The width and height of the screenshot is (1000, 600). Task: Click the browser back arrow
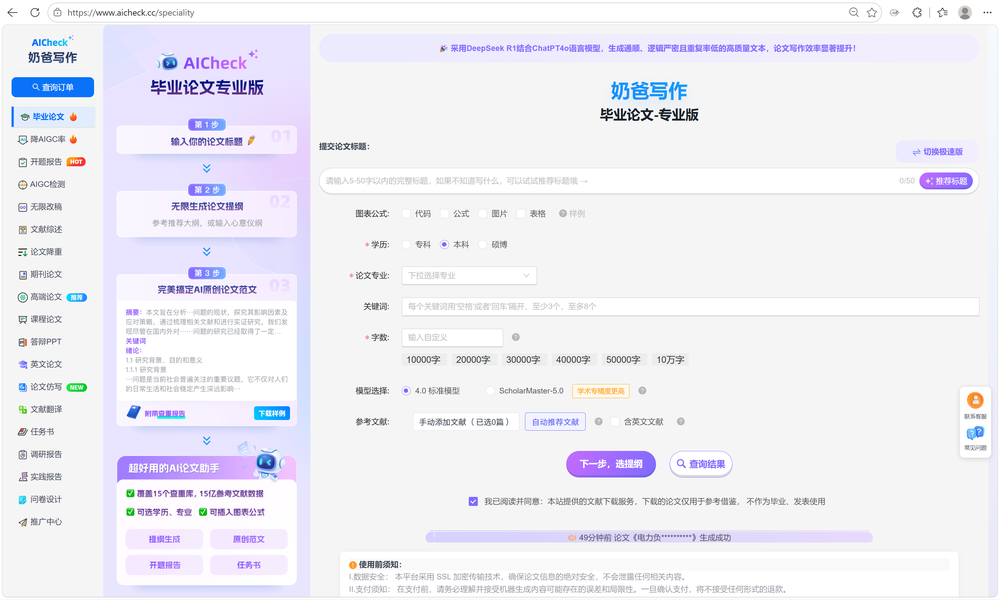[12, 12]
